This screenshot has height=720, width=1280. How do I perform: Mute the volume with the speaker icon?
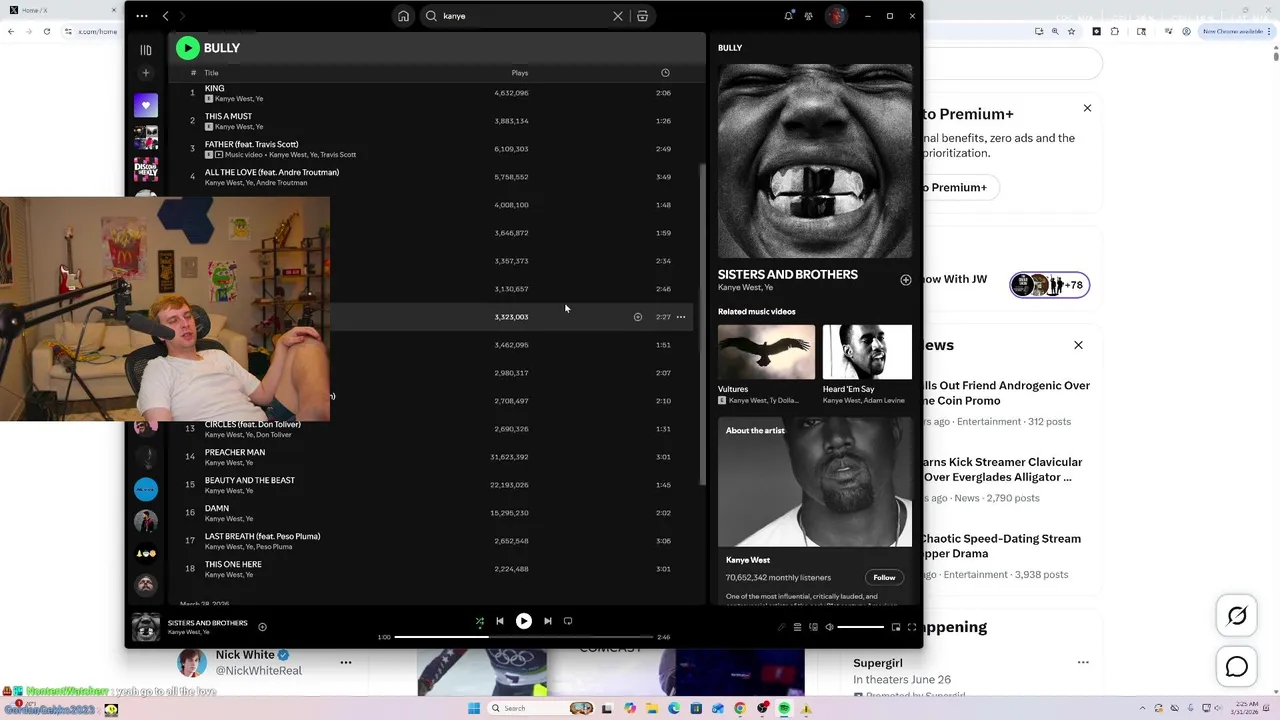(x=829, y=627)
